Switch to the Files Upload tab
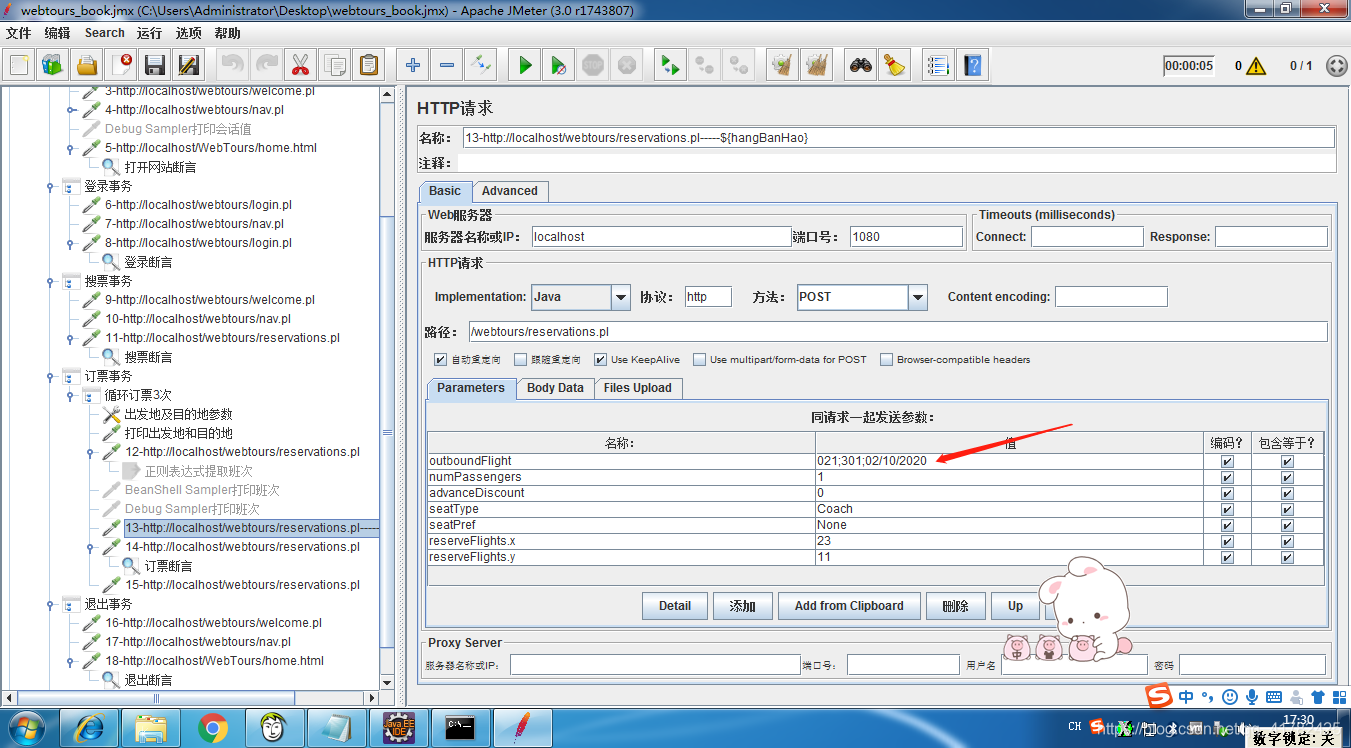 (638, 388)
